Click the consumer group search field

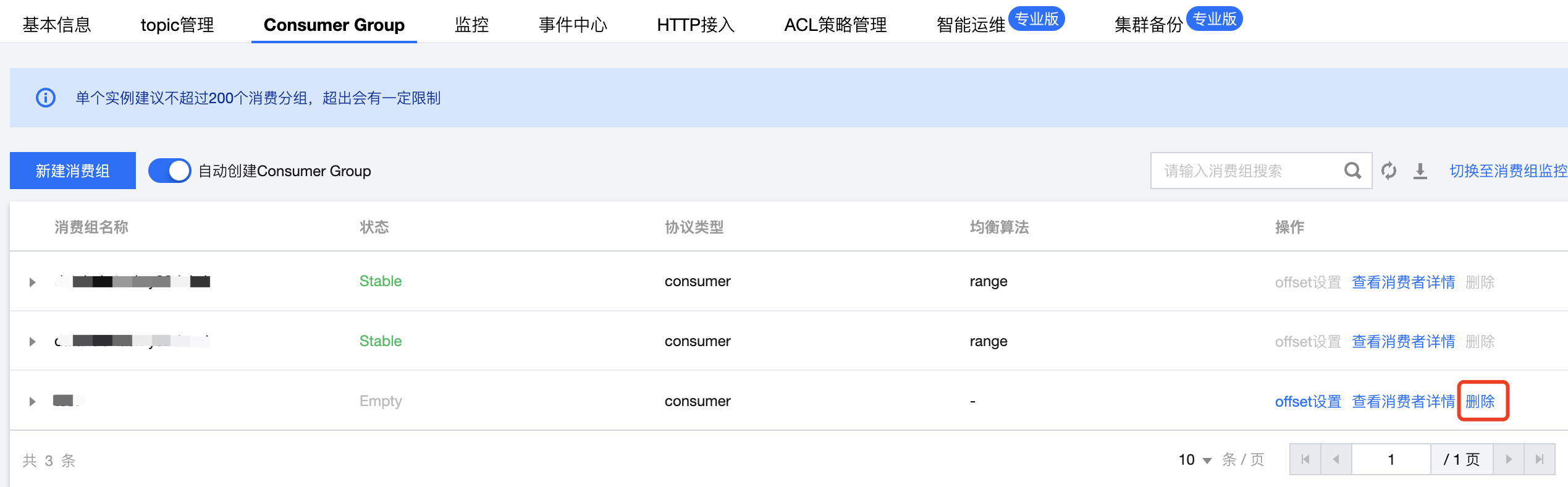(1248, 171)
